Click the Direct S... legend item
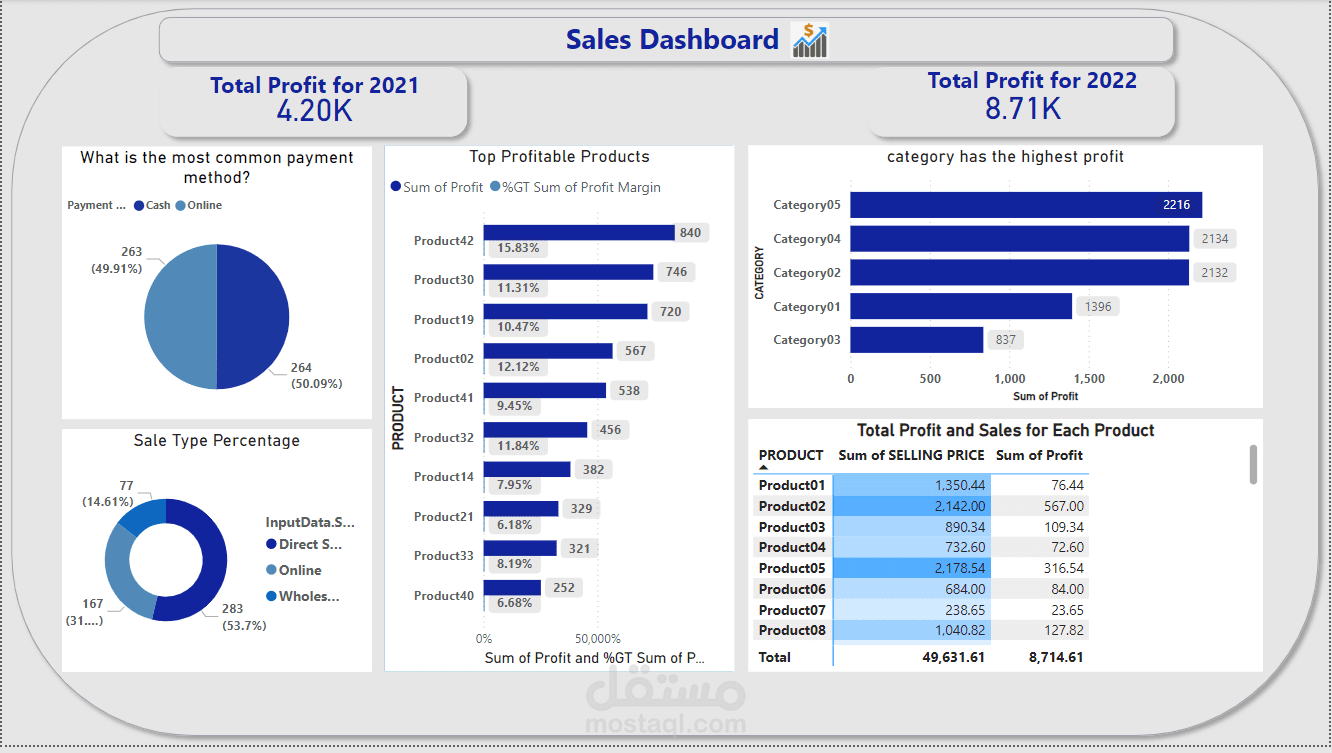Viewport: 1332px width, 753px height. [x=305, y=544]
